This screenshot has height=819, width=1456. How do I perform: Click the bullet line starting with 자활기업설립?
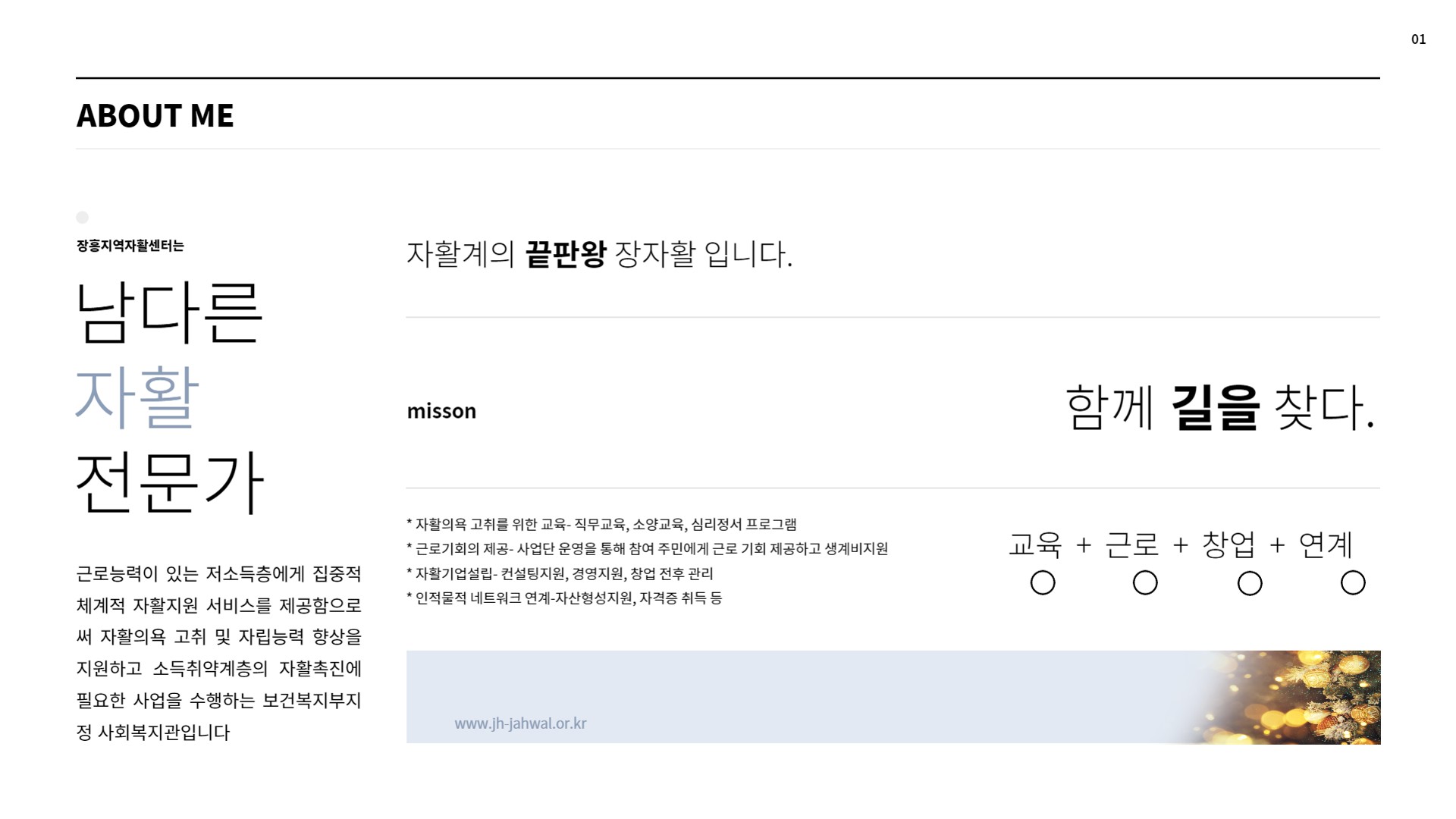[560, 574]
